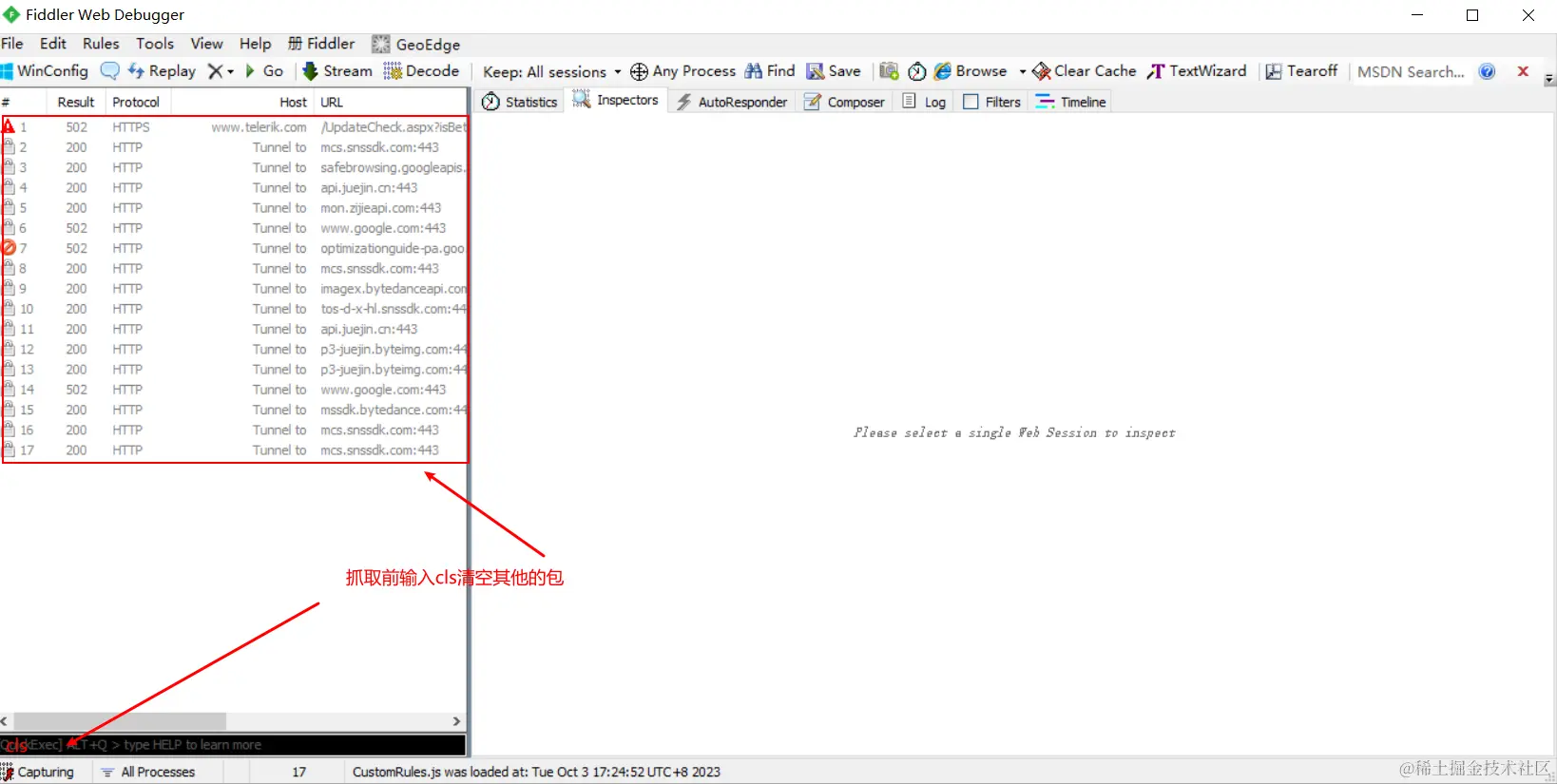Click the camera screenshot icon

[x=889, y=71]
